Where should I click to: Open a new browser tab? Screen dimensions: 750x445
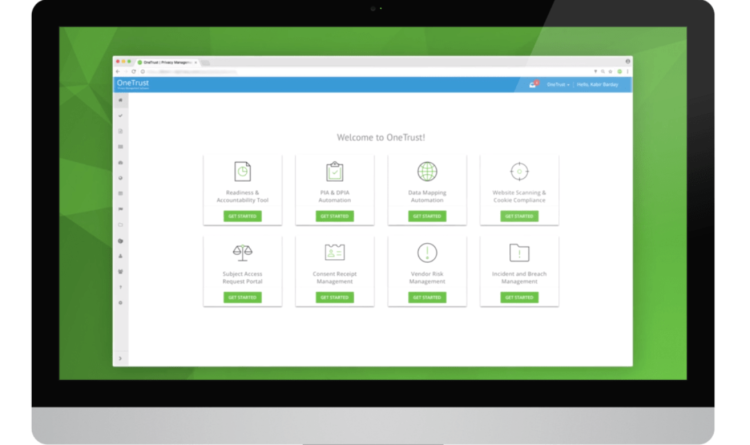click(x=206, y=63)
